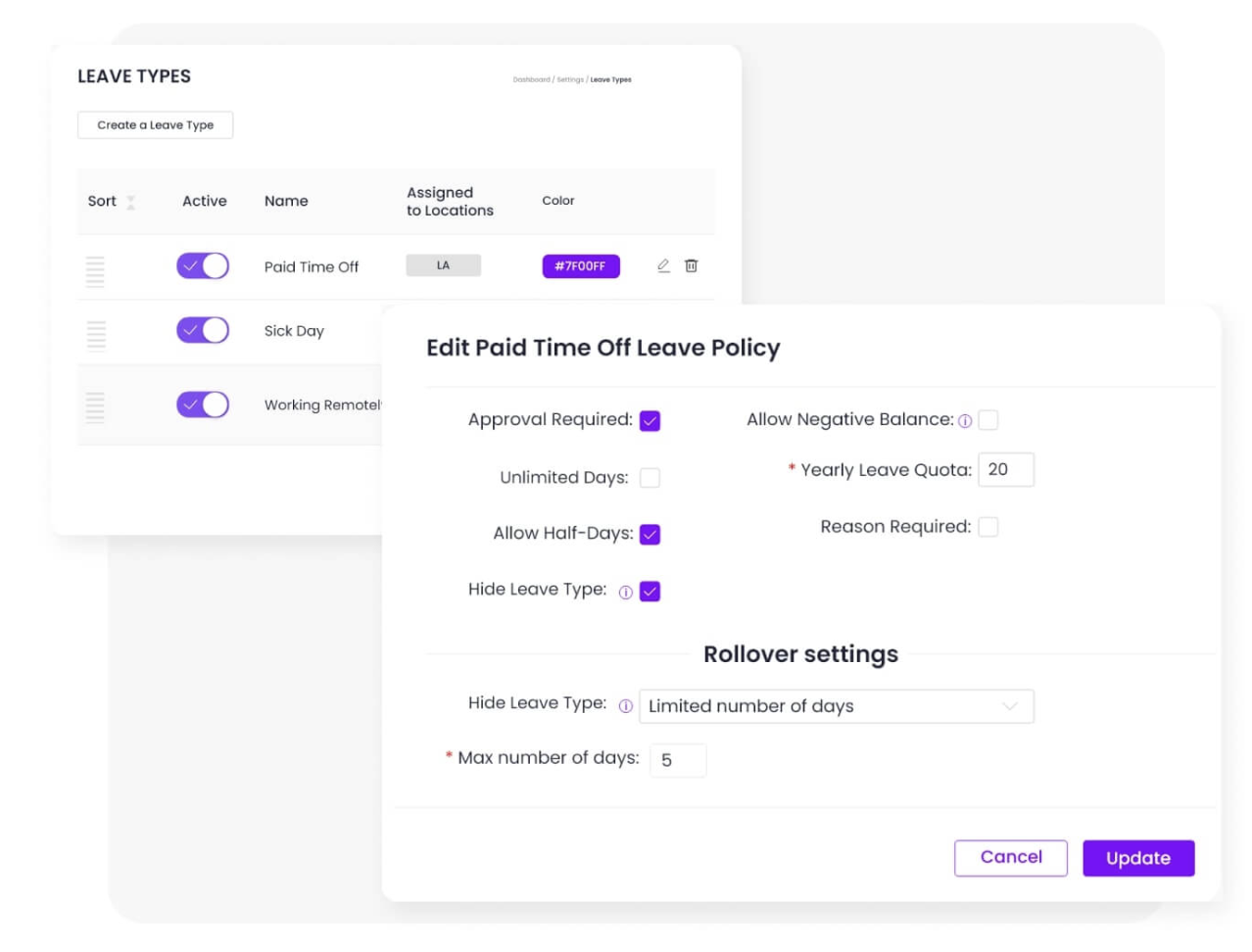Click the Assigned to Locations column header
The width and height of the screenshot is (1252, 952).
450,202
